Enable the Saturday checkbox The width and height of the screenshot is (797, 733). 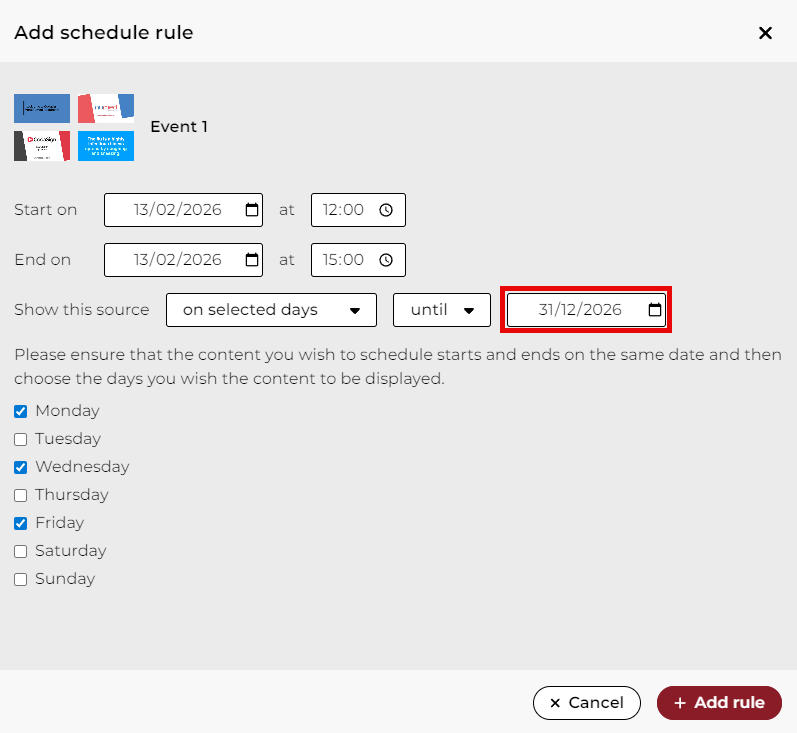pyautogui.click(x=21, y=551)
